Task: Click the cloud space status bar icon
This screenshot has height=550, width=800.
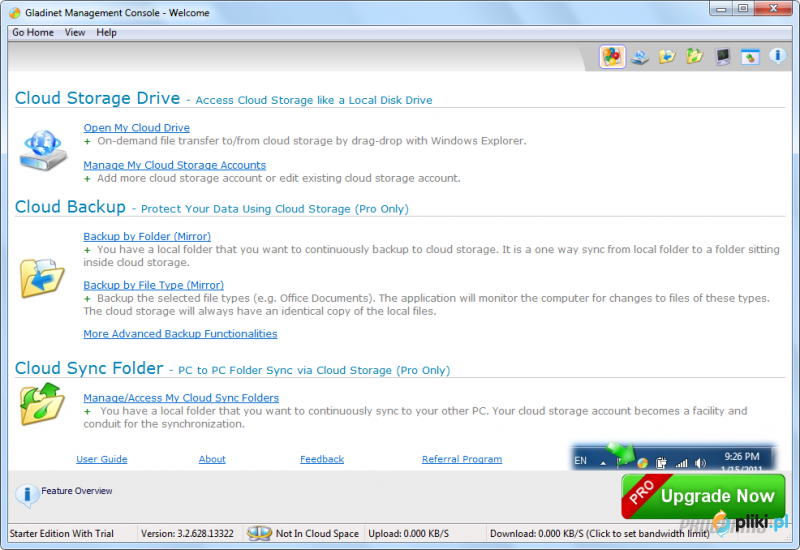Action: (259, 533)
